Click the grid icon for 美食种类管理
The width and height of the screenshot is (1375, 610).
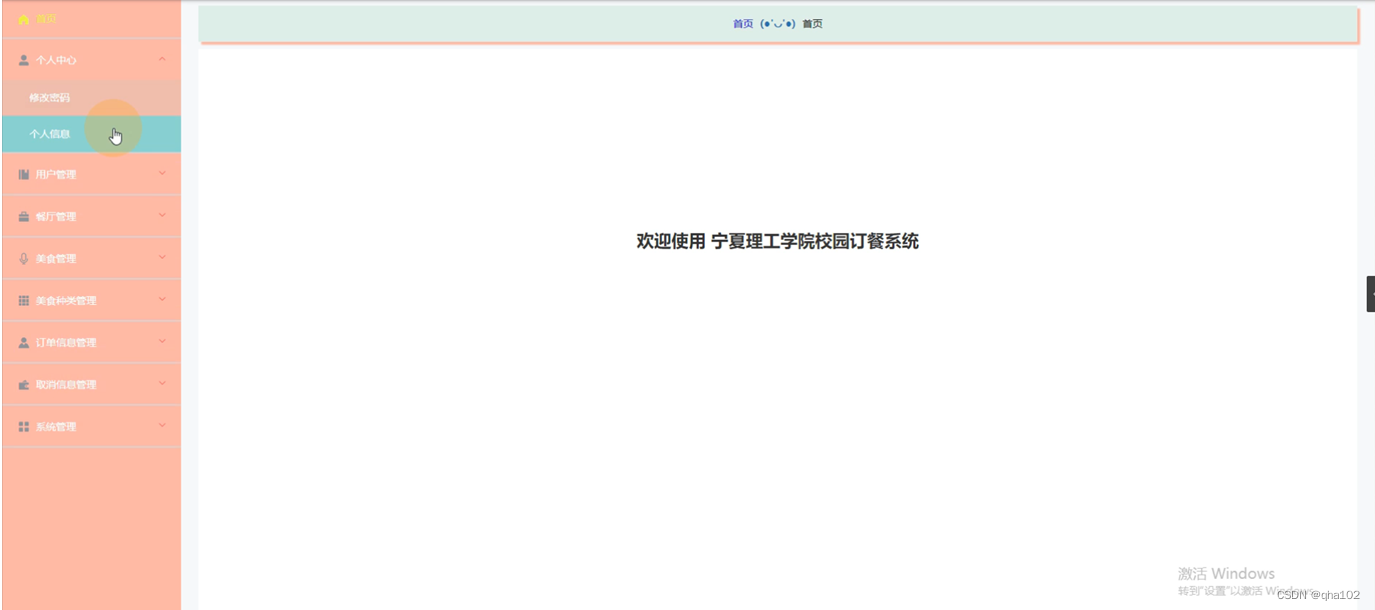24,300
